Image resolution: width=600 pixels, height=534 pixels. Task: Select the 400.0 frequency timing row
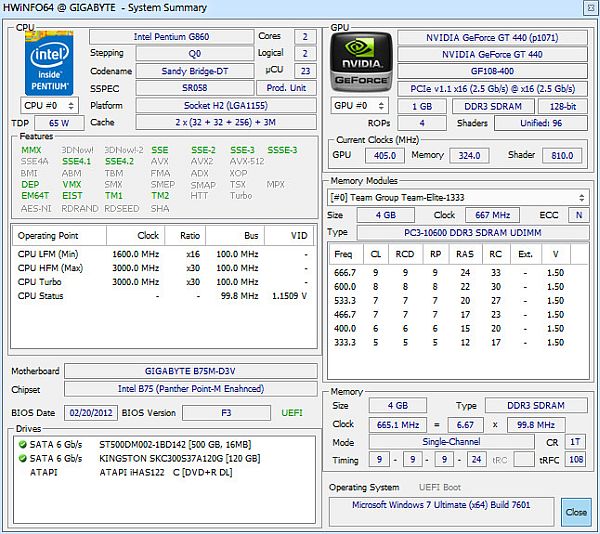[x=458, y=328]
